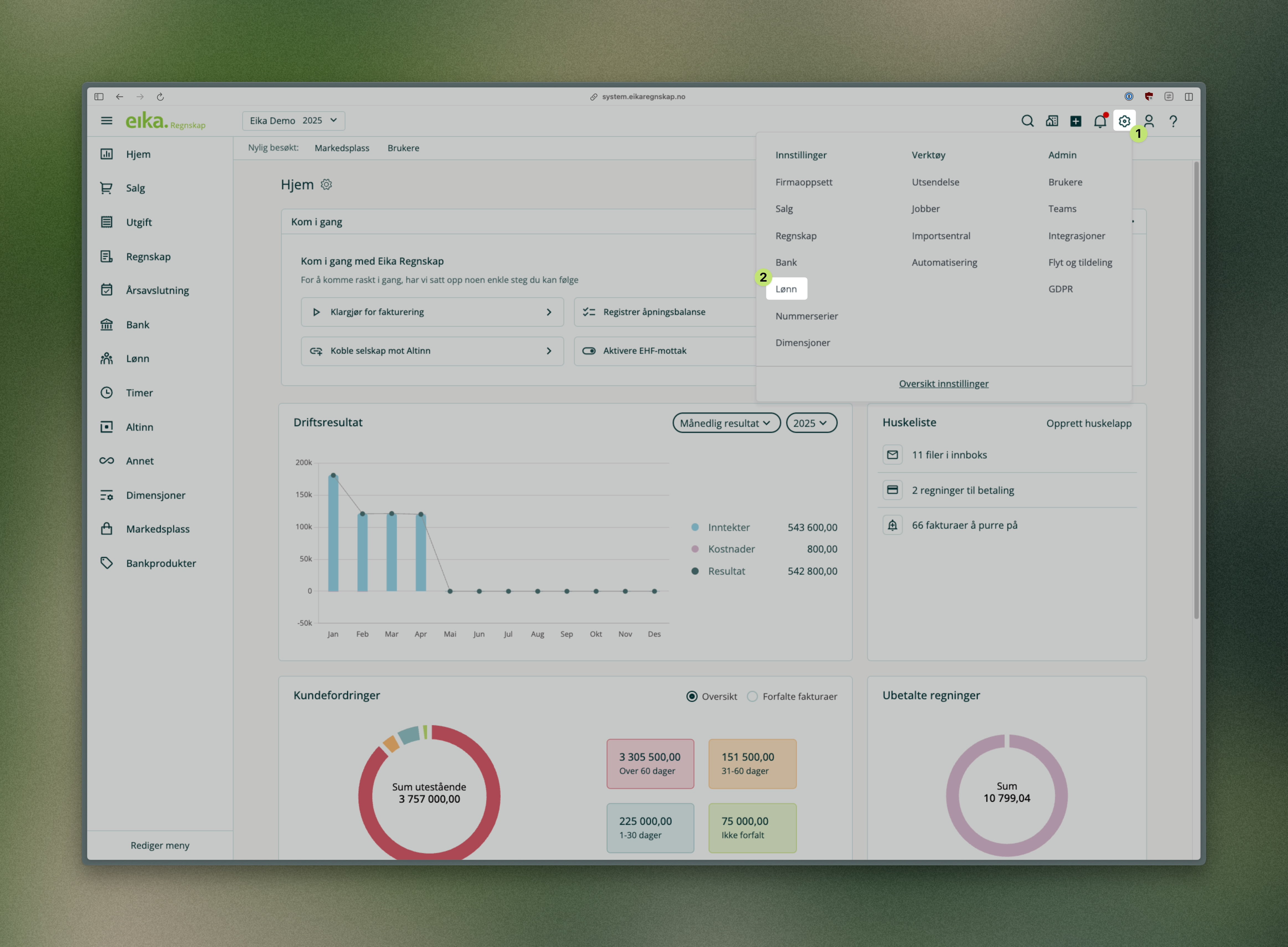Expand the Månedlig resultat dropdown
Viewport: 1288px width, 947px height.
click(726, 423)
